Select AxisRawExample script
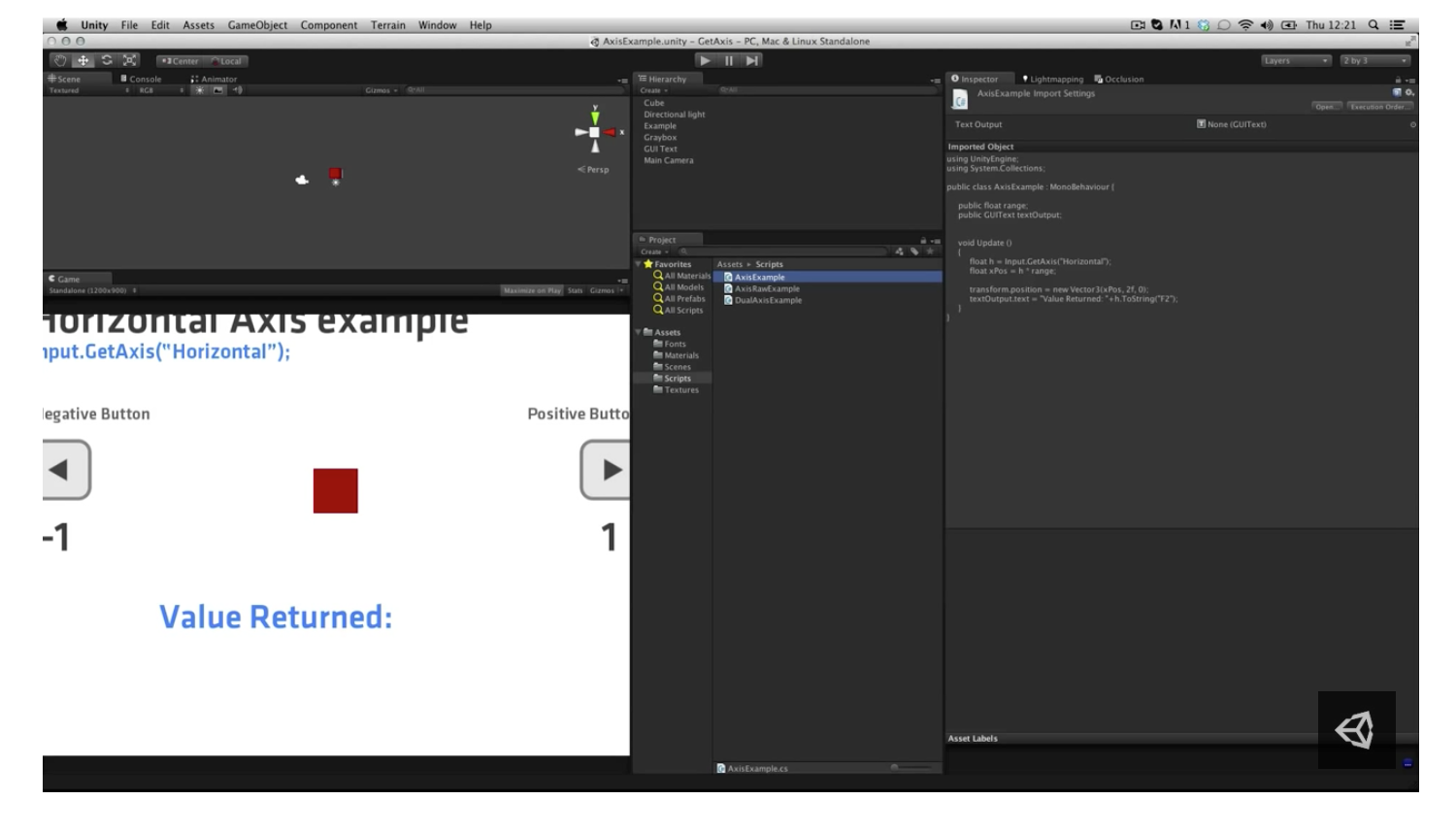The image size is (1456, 833). (767, 288)
